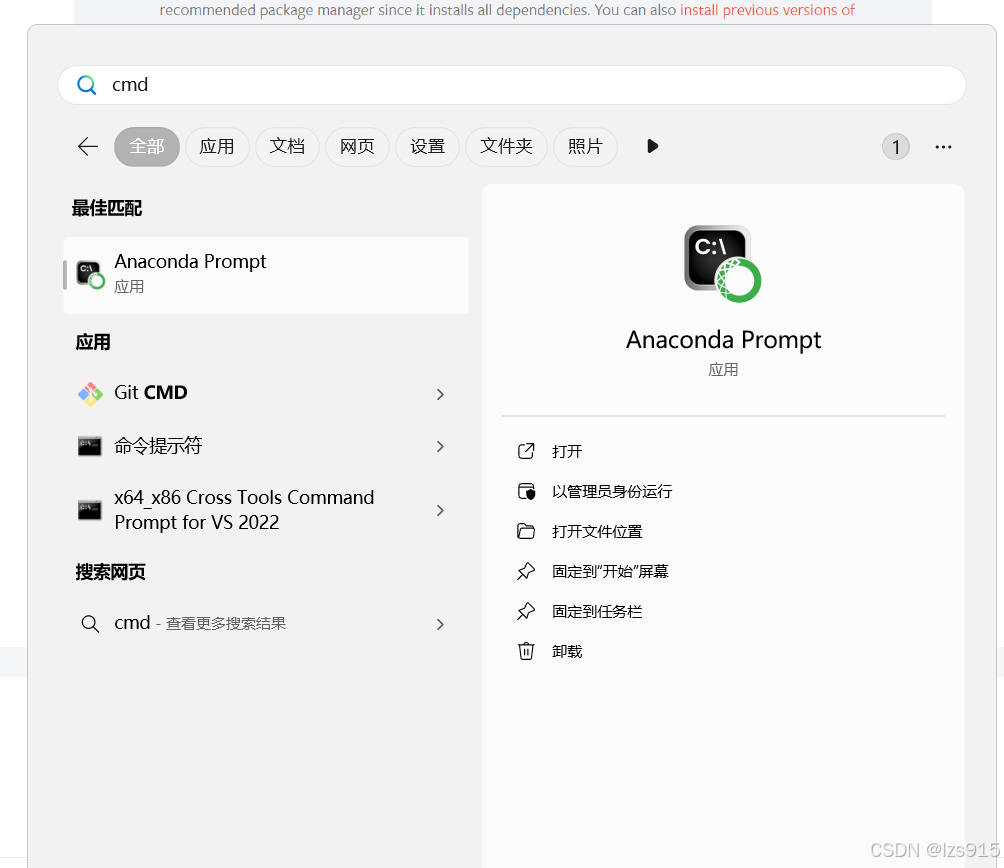The image size is (1004, 868).
Task: Open Git CMD app result
Action: 266,393
